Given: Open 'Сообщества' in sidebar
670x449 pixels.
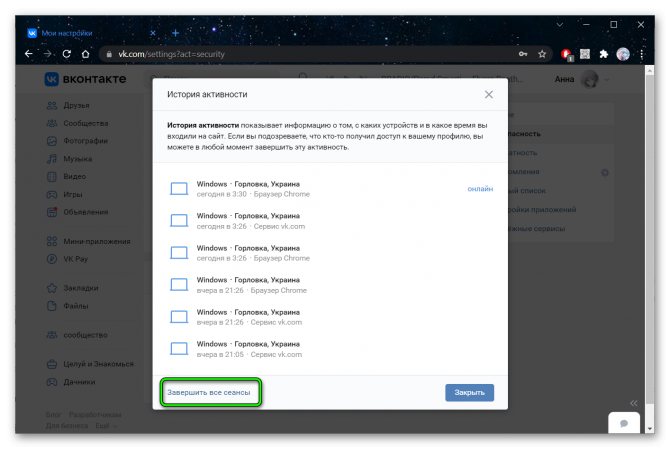Looking at the screenshot, I should (77, 123).
